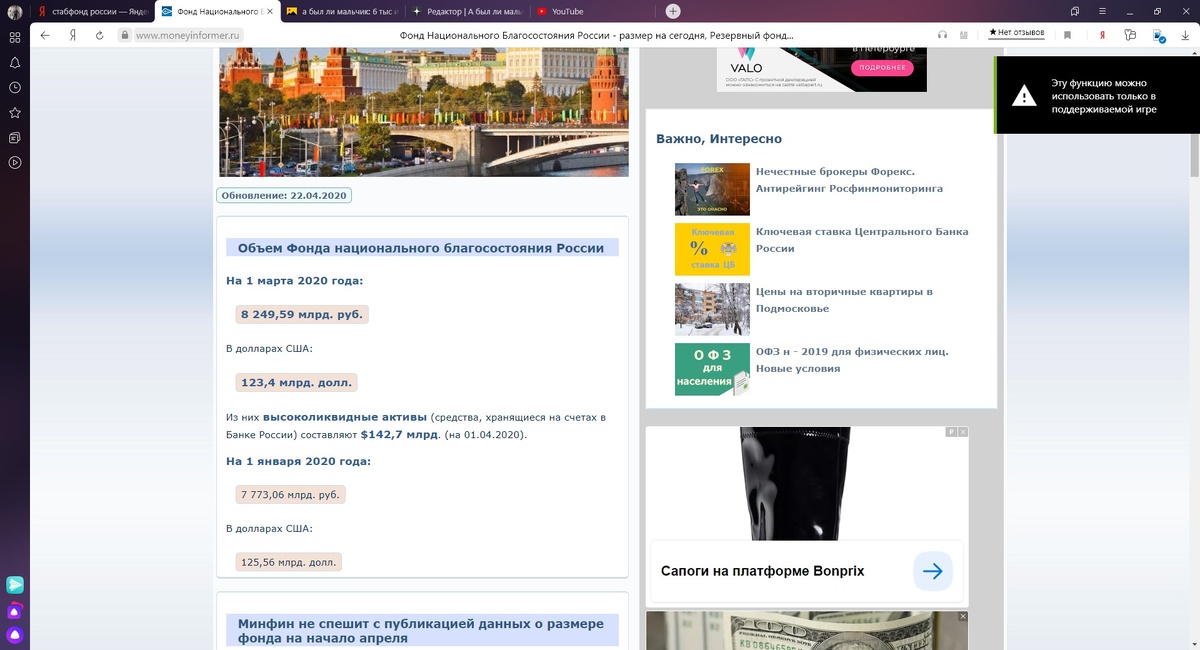Open collections icon in sidebar
Viewport: 1200px width, 650px height.
click(15, 137)
